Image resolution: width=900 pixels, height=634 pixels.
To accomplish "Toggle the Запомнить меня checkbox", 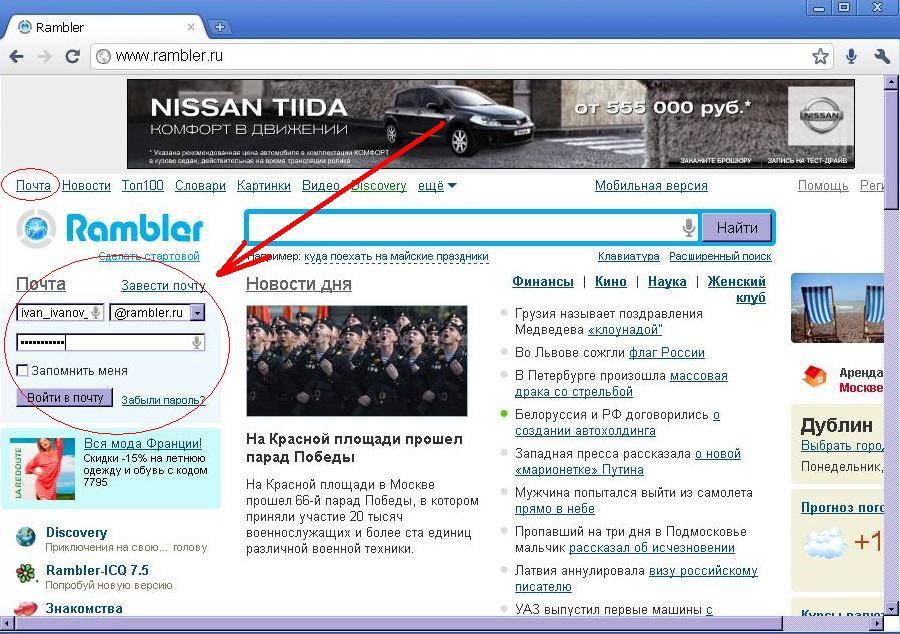I will (22, 371).
